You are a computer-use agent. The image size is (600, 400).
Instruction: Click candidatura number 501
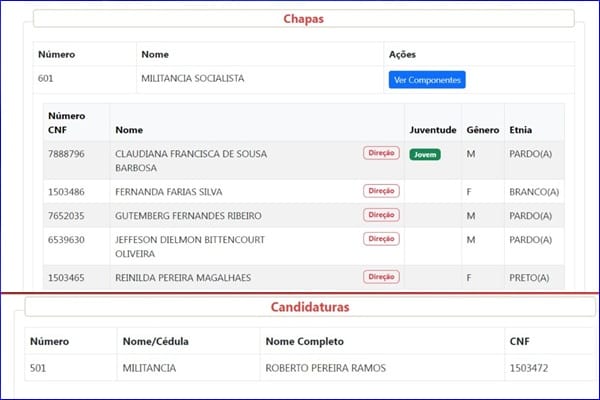click(x=38, y=368)
